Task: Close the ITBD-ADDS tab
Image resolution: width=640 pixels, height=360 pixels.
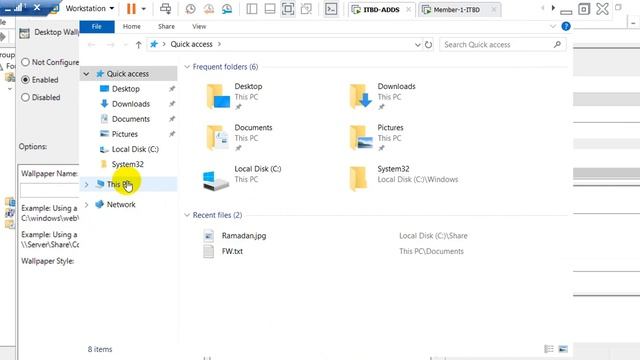Action: click(x=408, y=9)
